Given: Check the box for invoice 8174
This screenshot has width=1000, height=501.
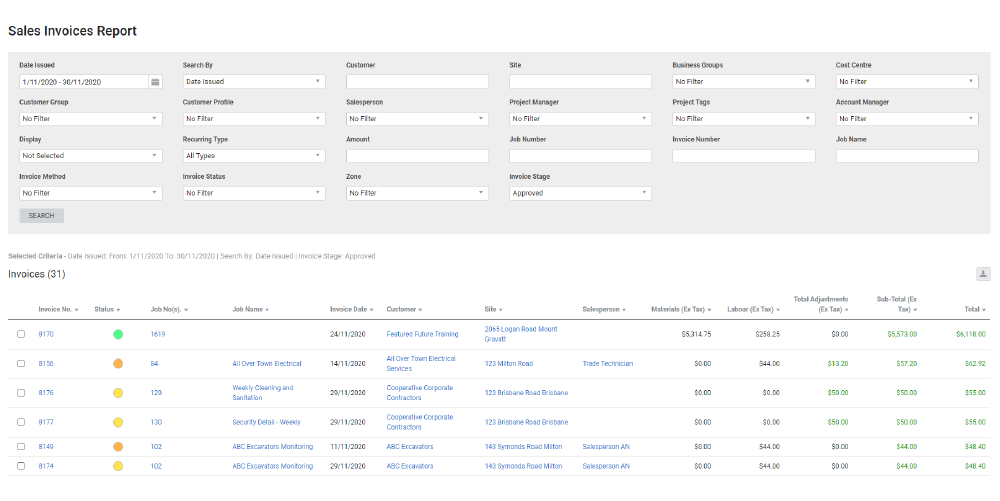Looking at the screenshot, I should pyautogui.click(x=21, y=466).
